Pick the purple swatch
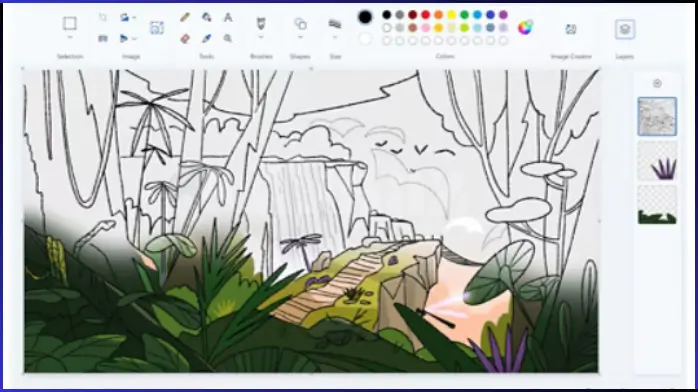The height and width of the screenshot is (392, 698). point(503,15)
